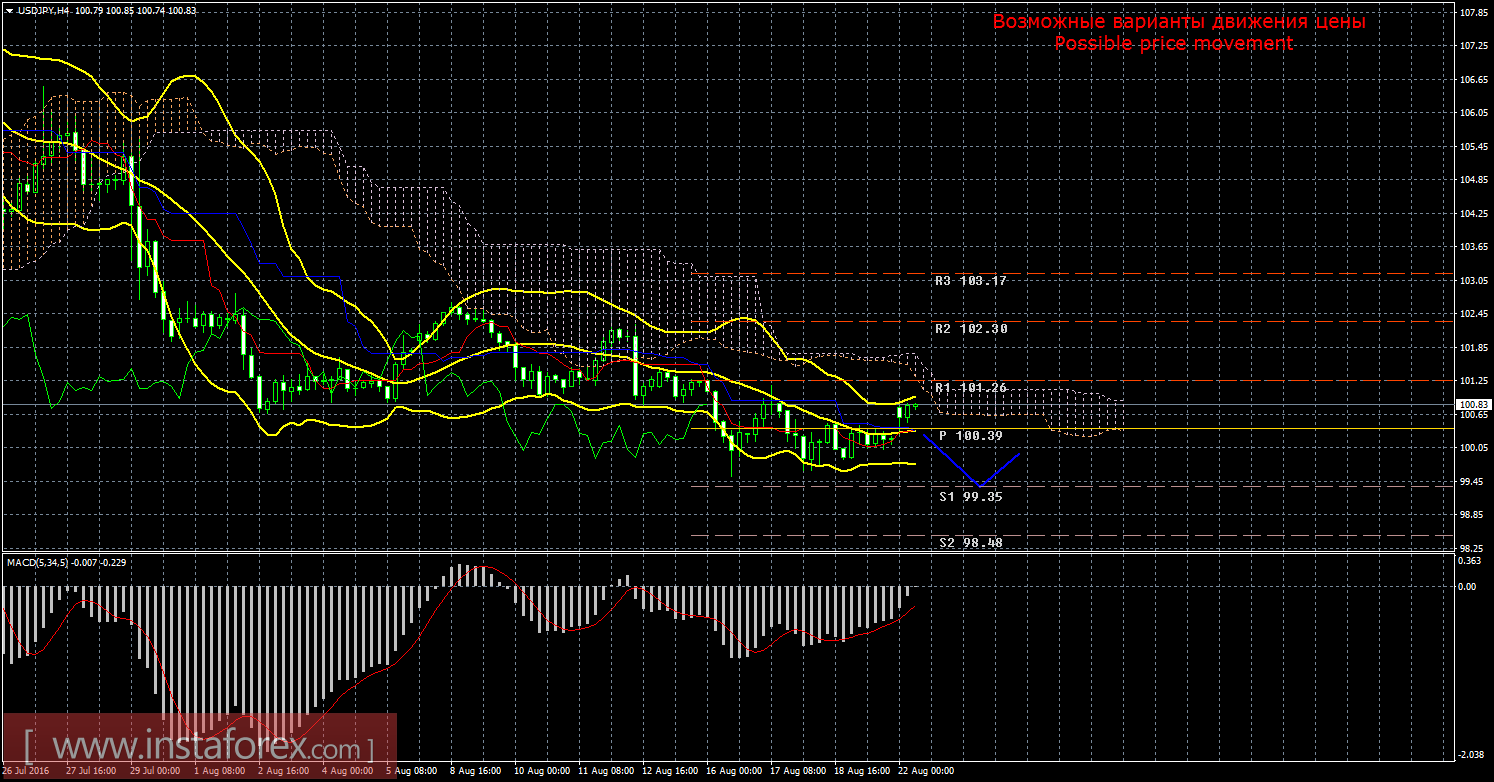Select the R3 103.17 resistance label
Image resolution: width=1494 pixels, height=782 pixels.
pos(970,281)
